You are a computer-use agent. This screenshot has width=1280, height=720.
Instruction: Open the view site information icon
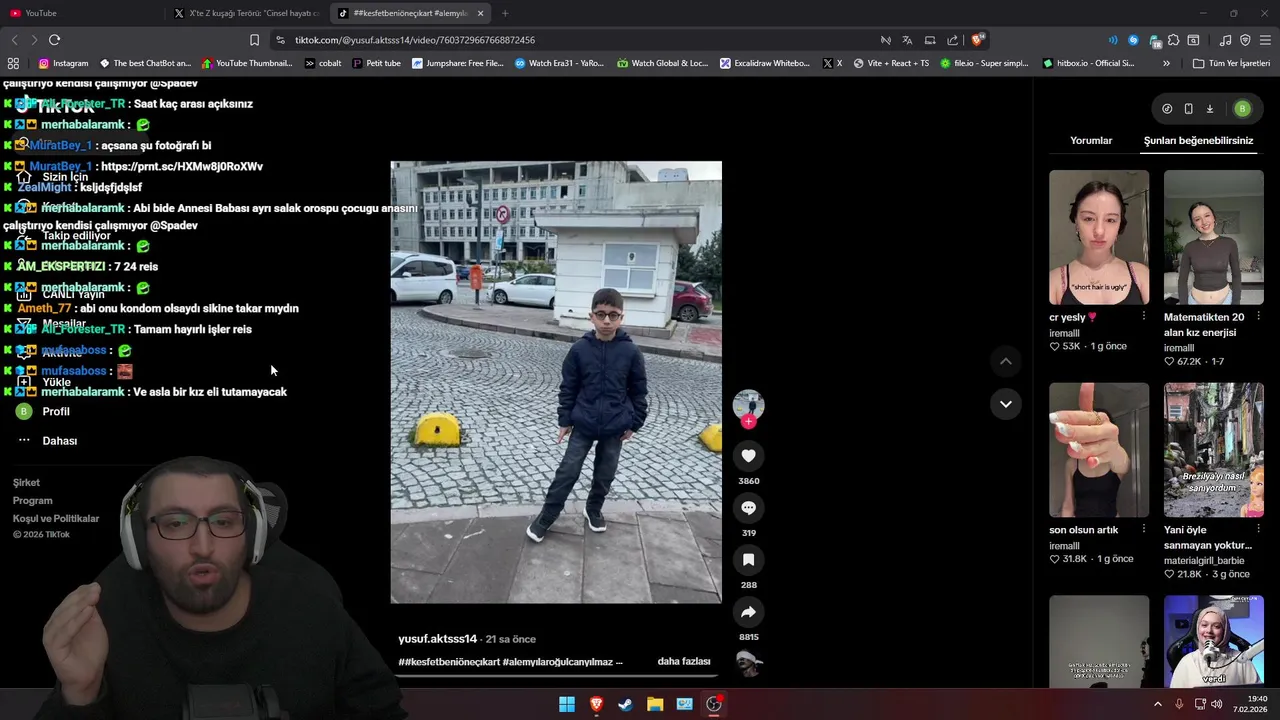coord(281,40)
